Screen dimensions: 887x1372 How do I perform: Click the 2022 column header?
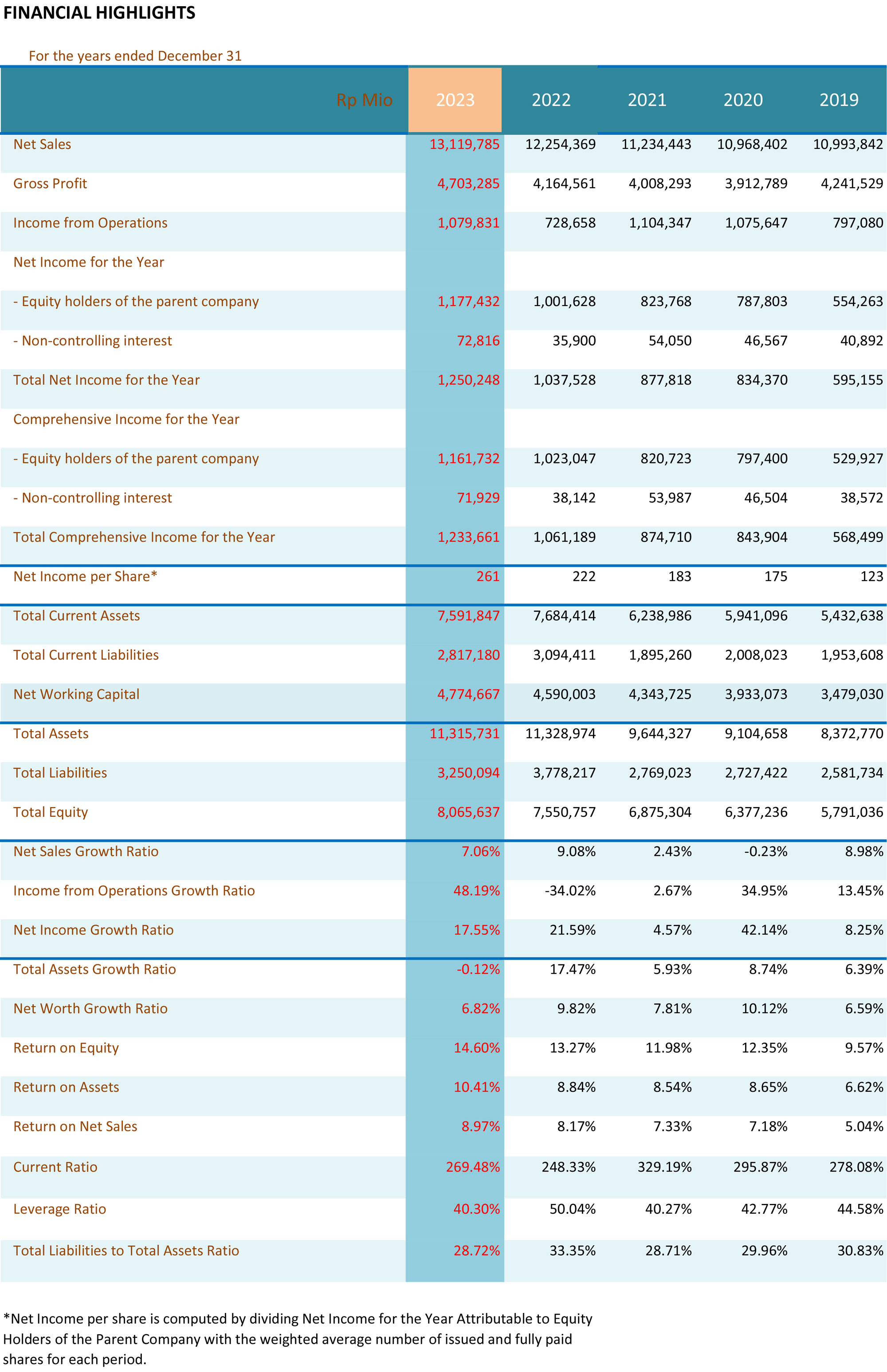[x=551, y=100]
